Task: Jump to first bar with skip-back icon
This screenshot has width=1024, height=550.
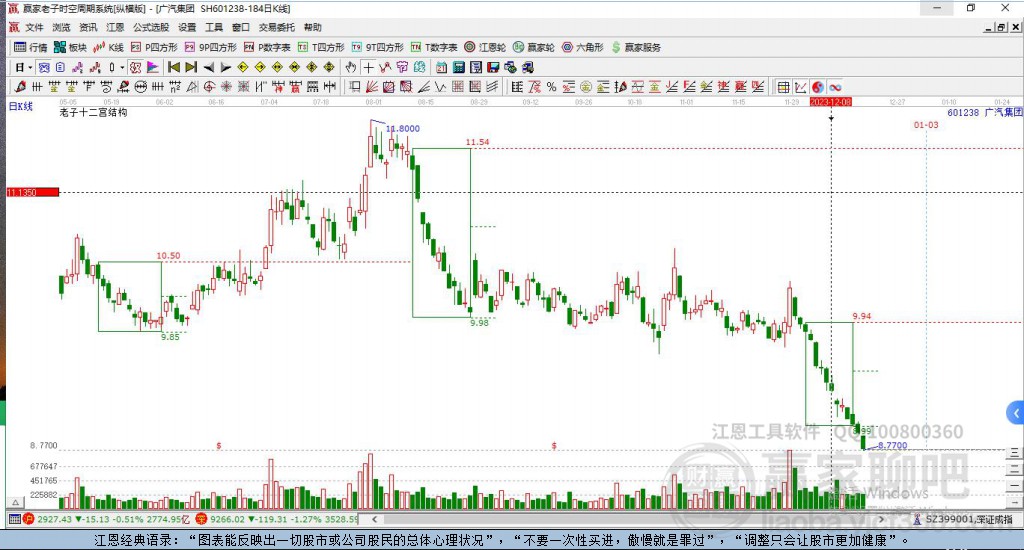Action: (x=174, y=67)
